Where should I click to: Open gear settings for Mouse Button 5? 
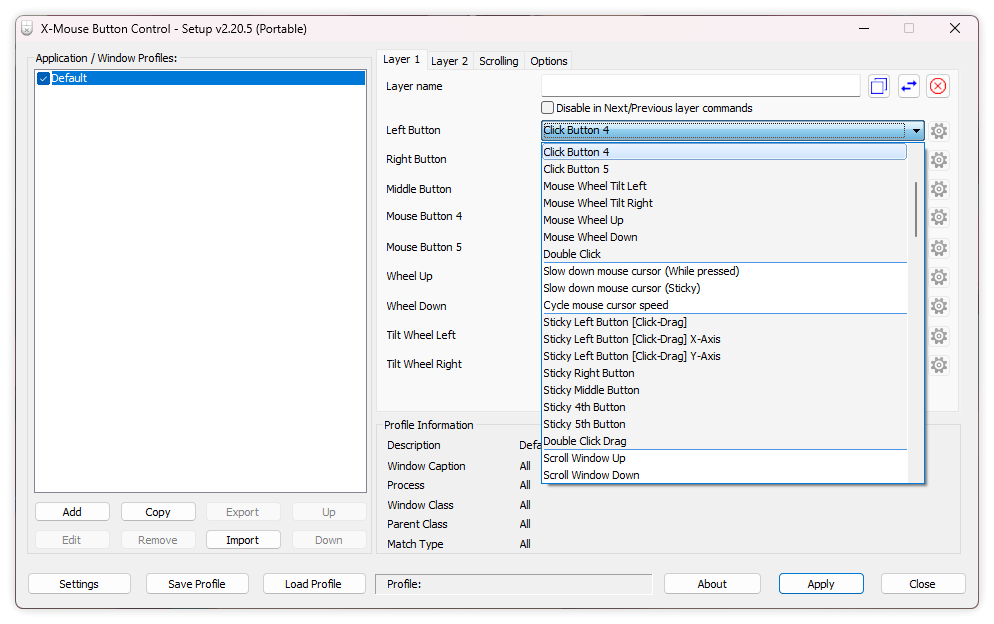(939, 248)
